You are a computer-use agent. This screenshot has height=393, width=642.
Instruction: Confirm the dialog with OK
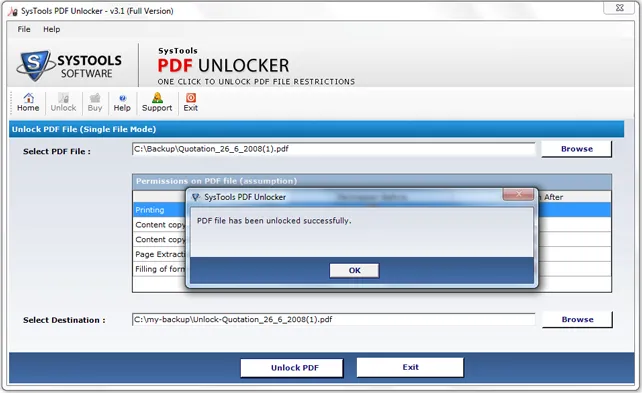pyautogui.click(x=354, y=270)
